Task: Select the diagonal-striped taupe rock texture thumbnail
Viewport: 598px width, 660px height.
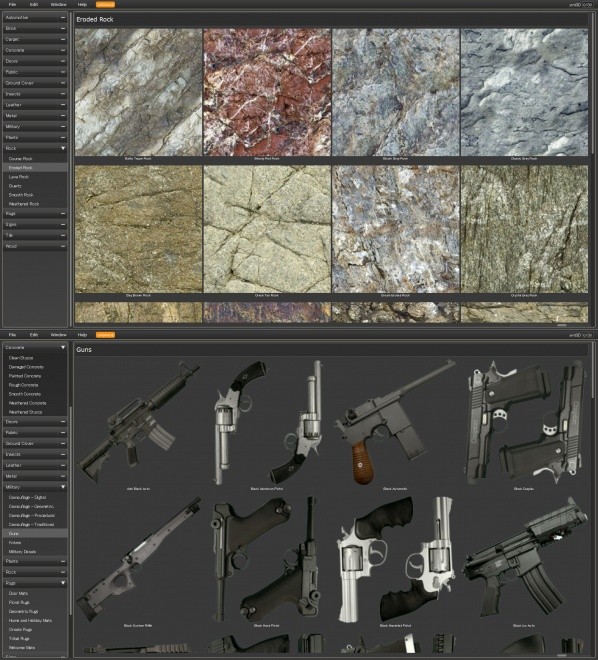Action: point(138,93)
